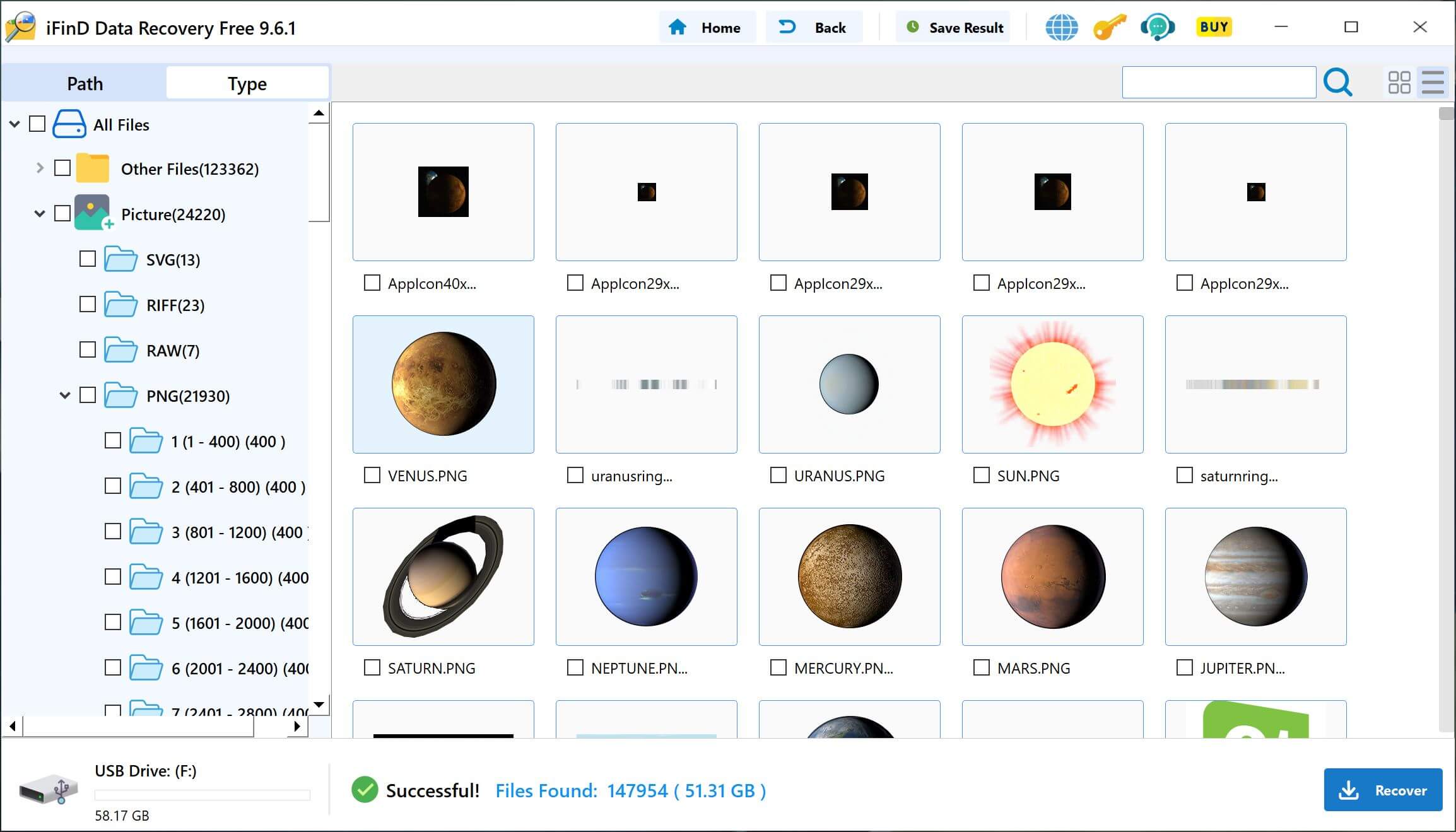
Task: Click 'Files Found: 147954 ( 51.31 GB )' text
Action: click(630, 790)
